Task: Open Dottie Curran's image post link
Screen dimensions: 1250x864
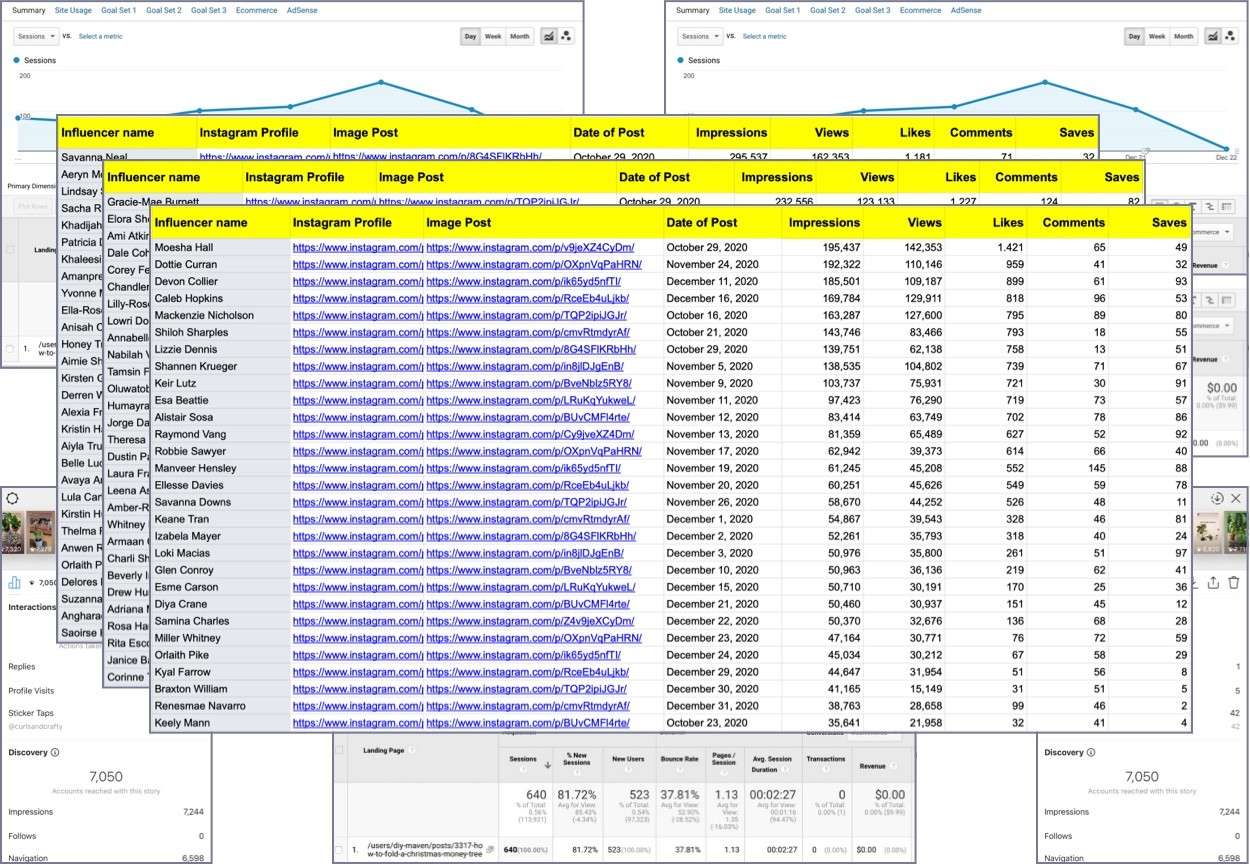Action: (534, 264)
